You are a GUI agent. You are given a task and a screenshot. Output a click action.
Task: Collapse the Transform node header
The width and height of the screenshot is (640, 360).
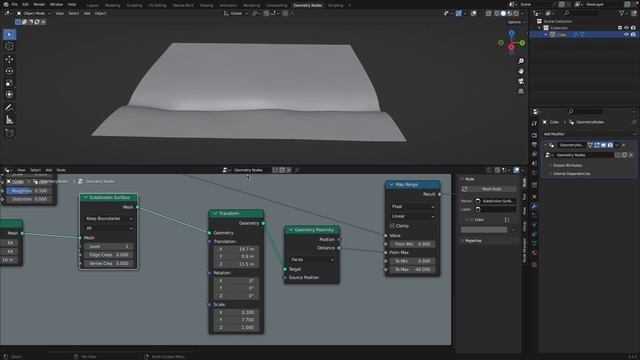click(x=216, y=213)
